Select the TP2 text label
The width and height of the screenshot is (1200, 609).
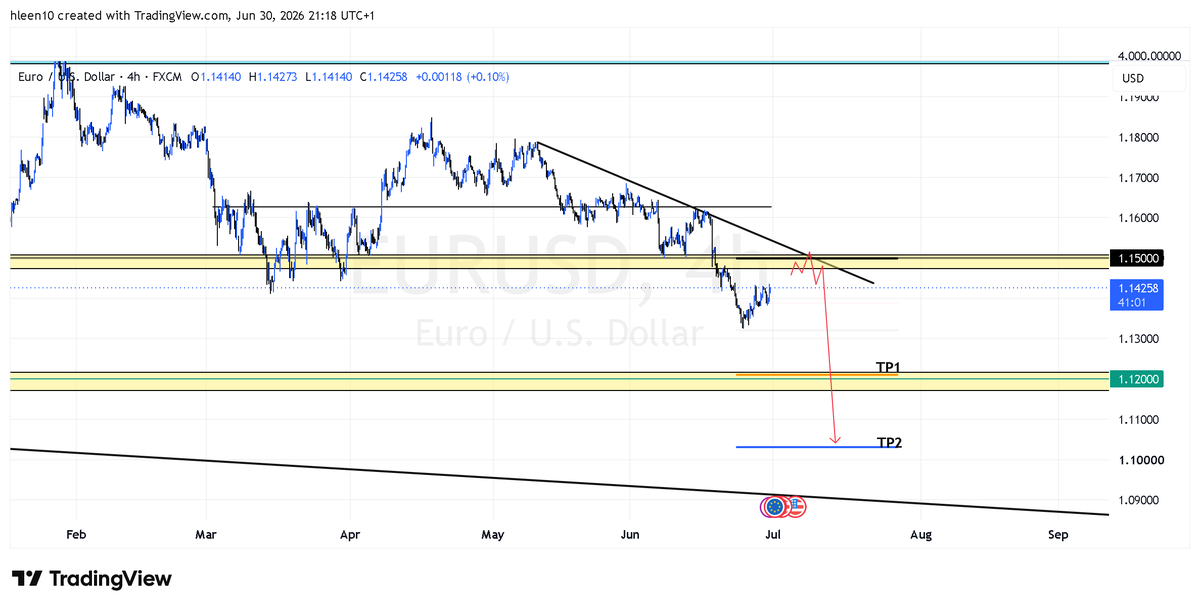point(889,442)
